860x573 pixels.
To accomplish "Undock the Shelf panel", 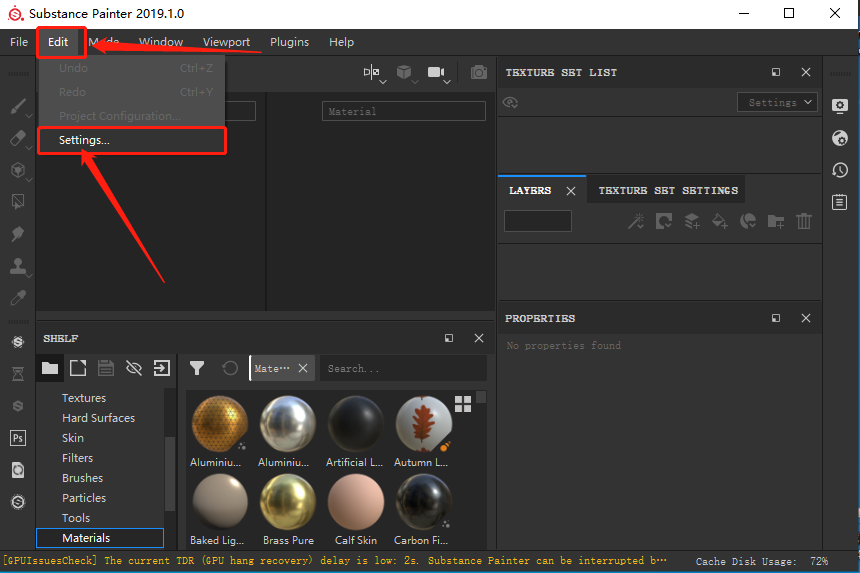I will coord(449,338).
